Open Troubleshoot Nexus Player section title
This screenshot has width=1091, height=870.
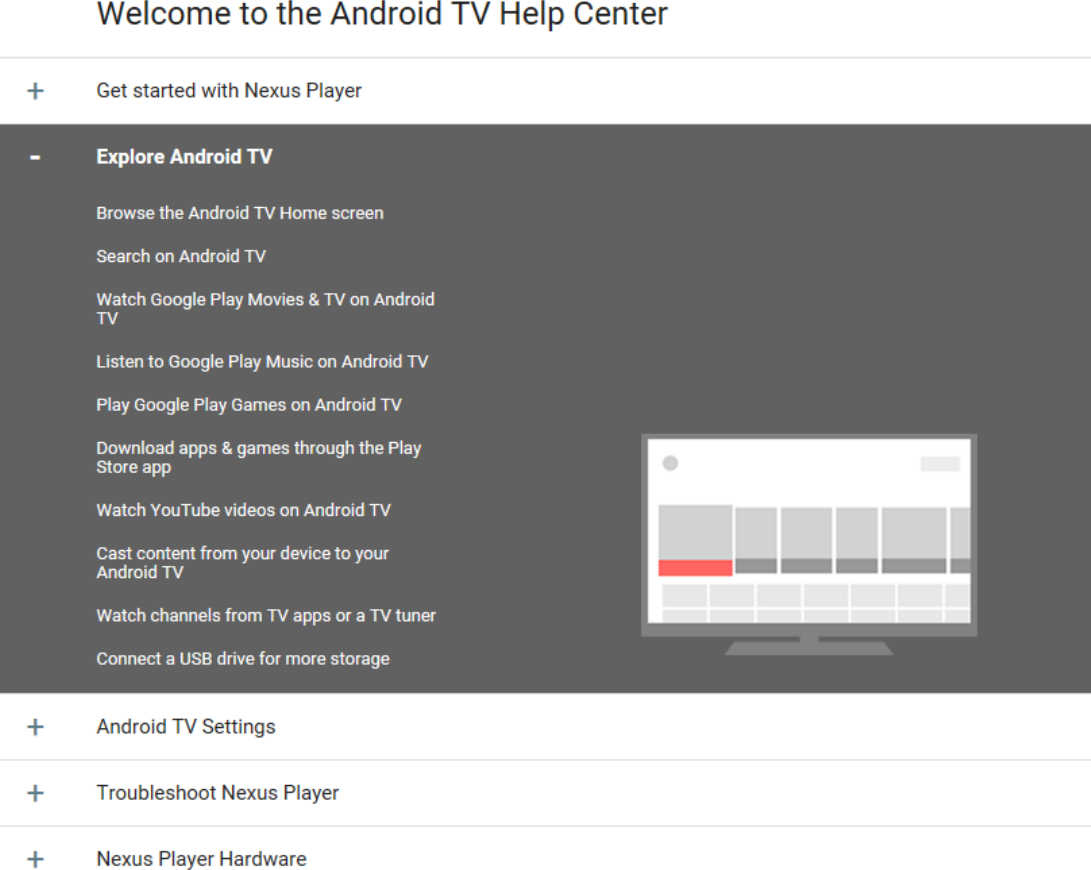coord(218,793)
